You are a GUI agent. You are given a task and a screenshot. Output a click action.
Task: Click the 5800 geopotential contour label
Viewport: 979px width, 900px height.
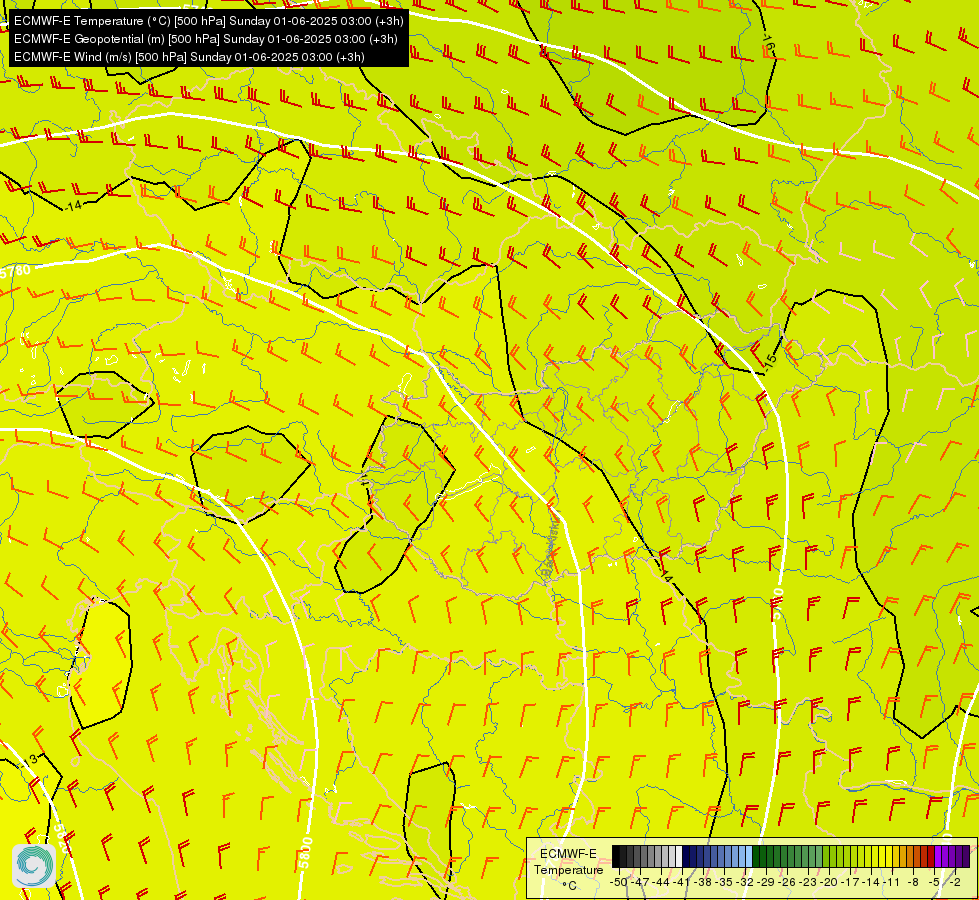306,853
